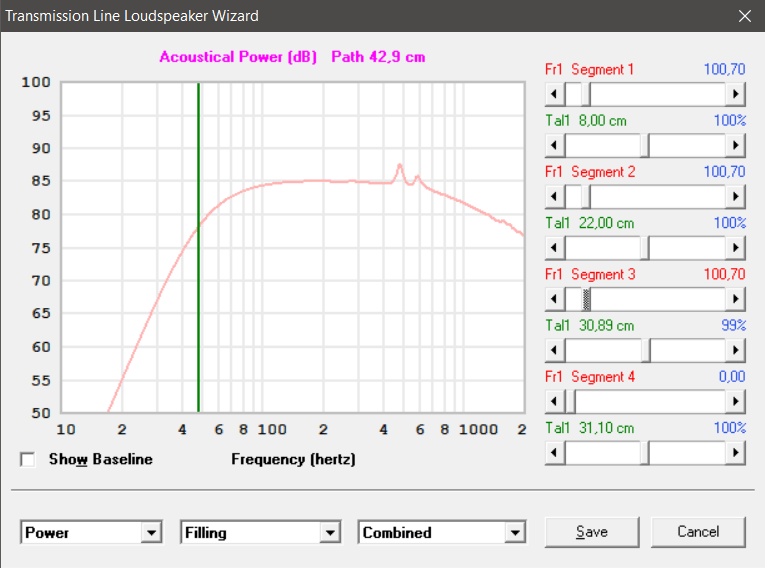
Task: Click left arrow of Tal1 8,00 cm scrollbar
Action: (555, 145)
